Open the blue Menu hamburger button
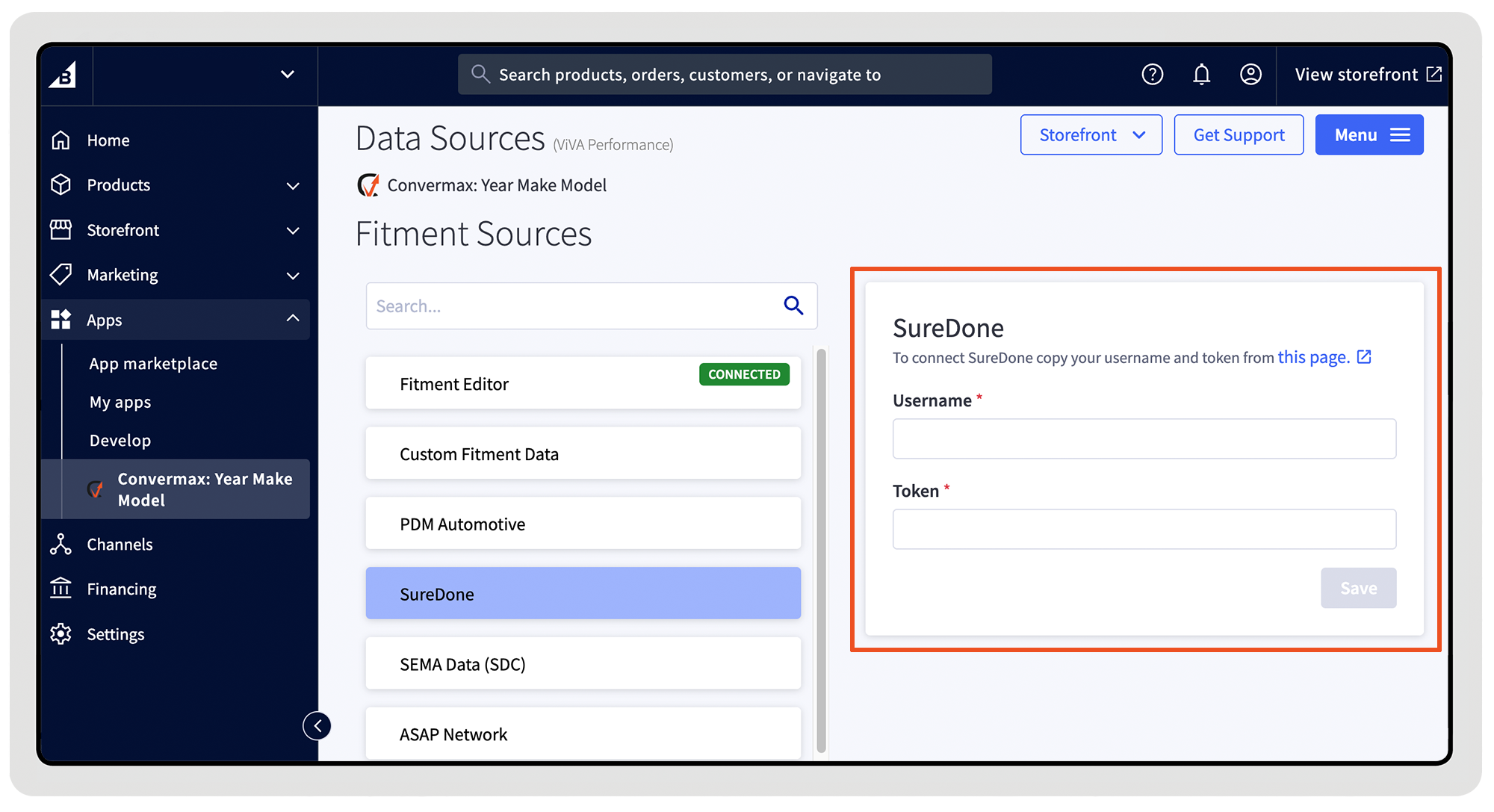Screen dimensions: 1494x812 pos(1369,135)
